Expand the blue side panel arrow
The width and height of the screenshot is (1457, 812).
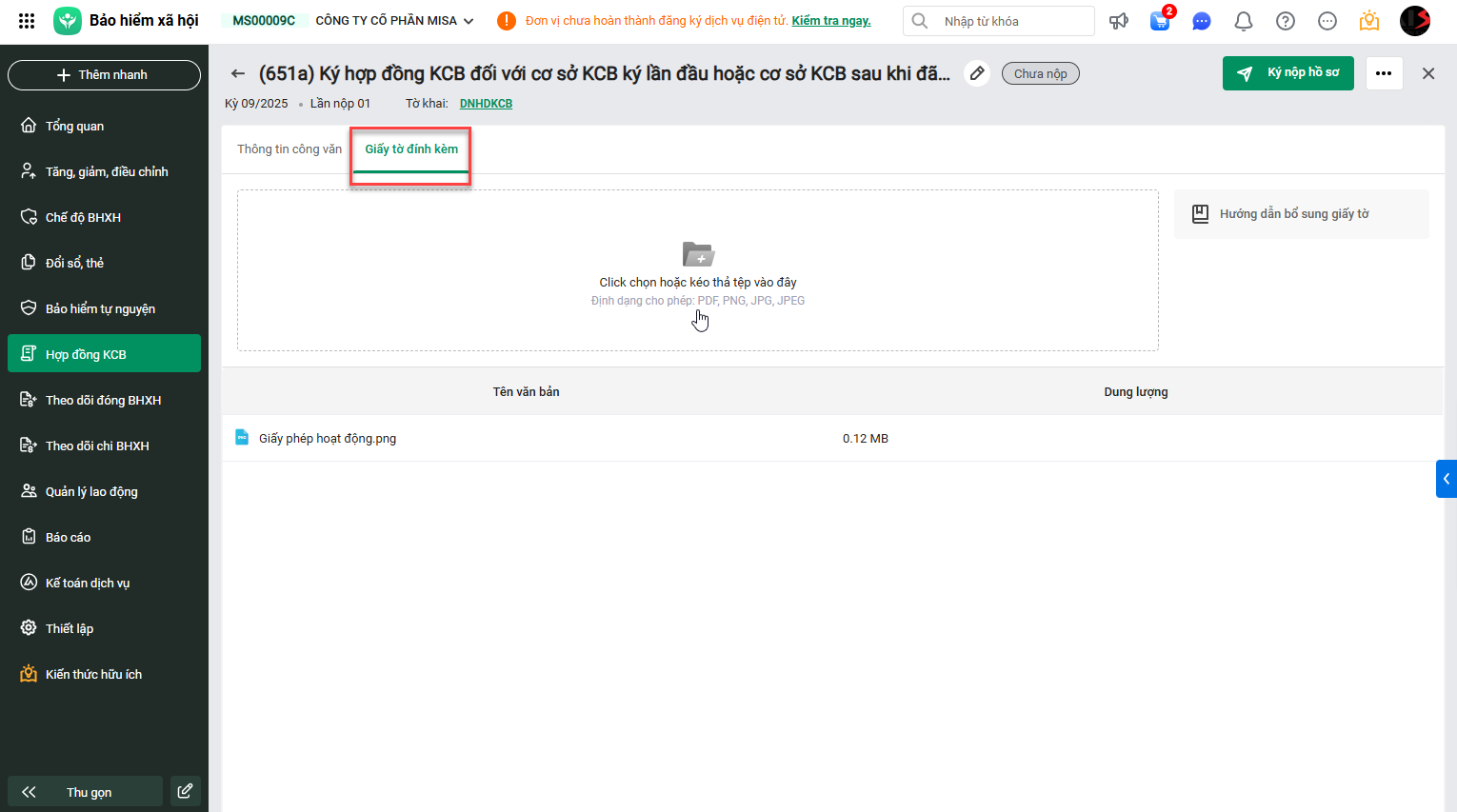click(x=1447, y=479)
